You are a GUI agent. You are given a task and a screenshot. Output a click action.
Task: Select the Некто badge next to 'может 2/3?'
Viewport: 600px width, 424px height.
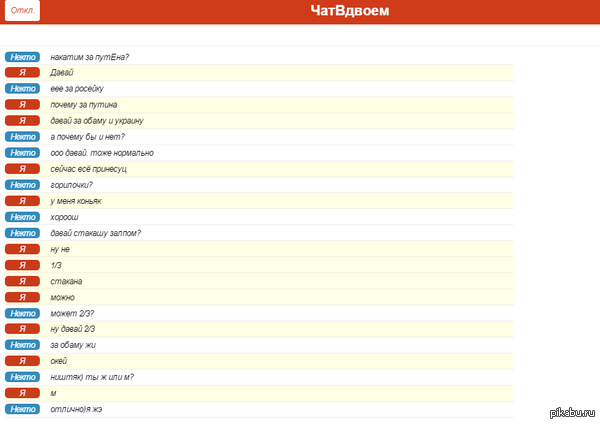pyautogui.click(x=22, y=313)
